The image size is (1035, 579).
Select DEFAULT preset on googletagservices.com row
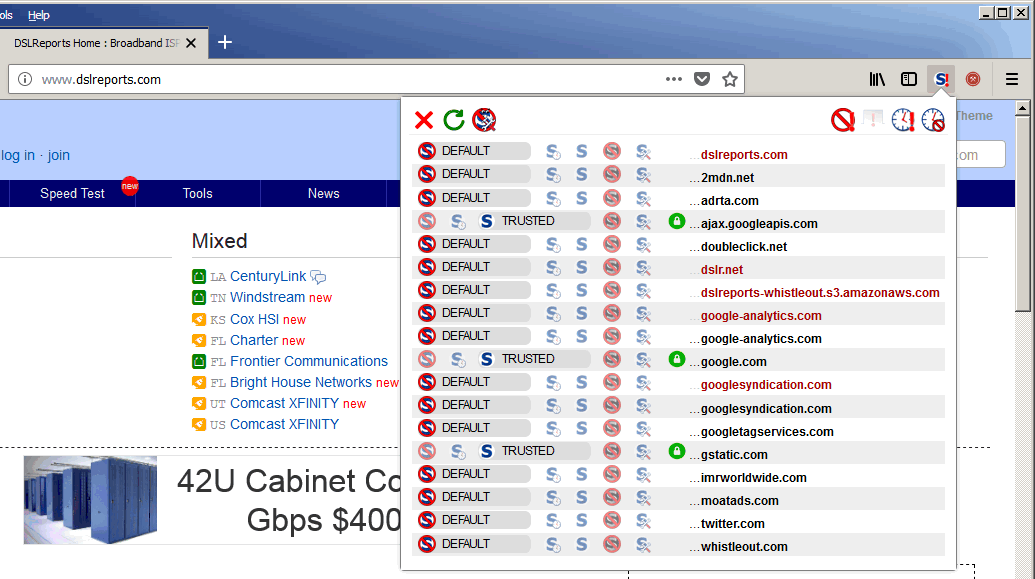point(473,428)
